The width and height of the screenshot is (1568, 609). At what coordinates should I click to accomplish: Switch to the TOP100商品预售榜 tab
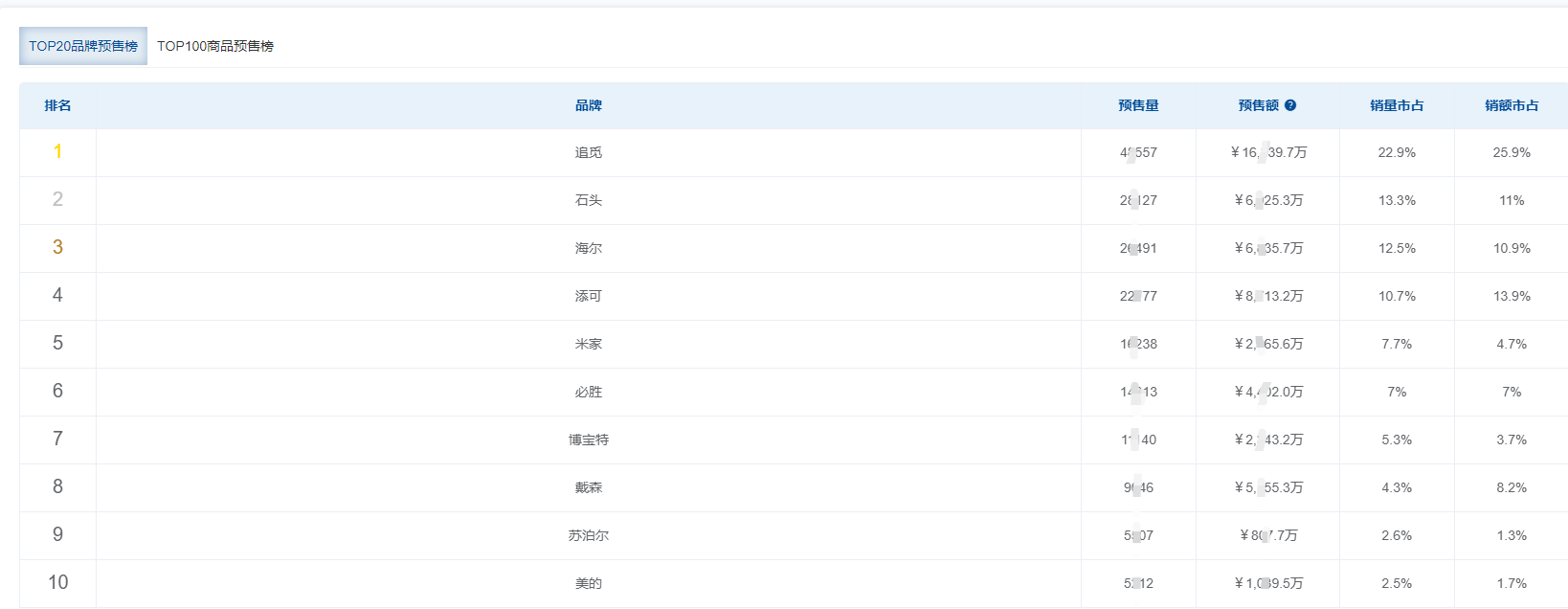click(x=215, y=46)
